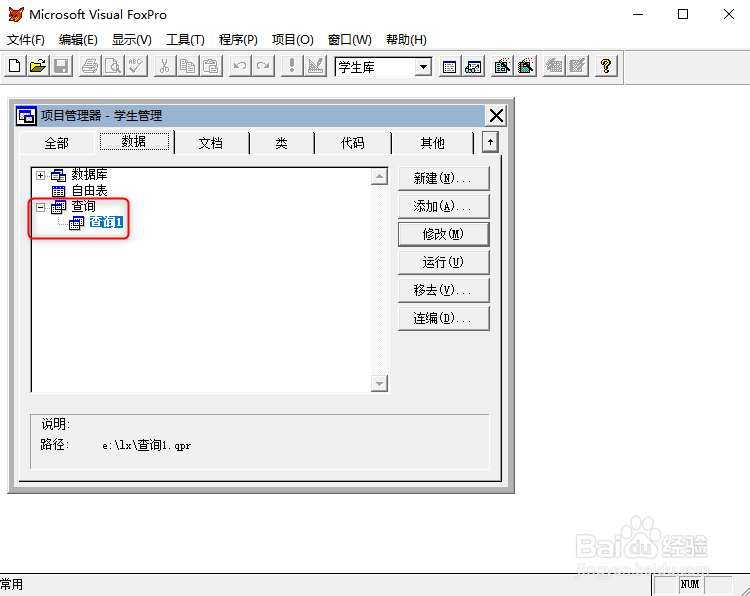Open the 项目(O) menu

coord(293,40)
